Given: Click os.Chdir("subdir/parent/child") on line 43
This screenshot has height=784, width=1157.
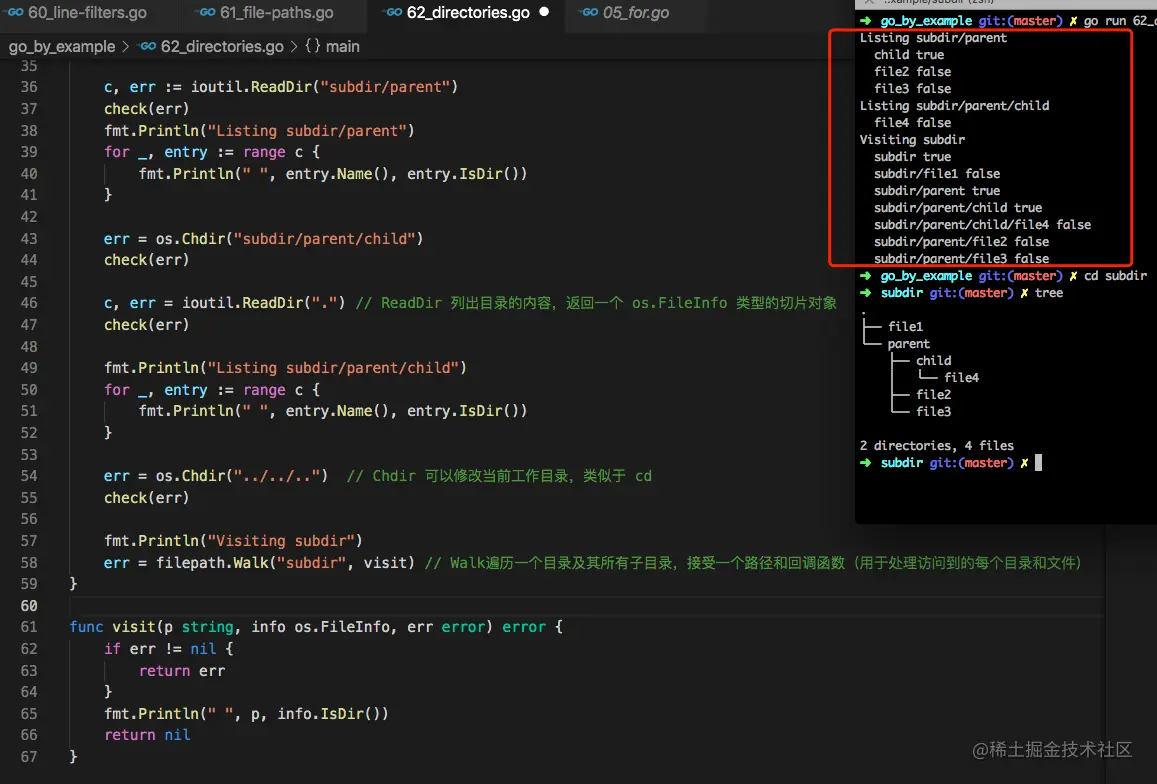Looking at the screenshot, I should tap(289, 238).
